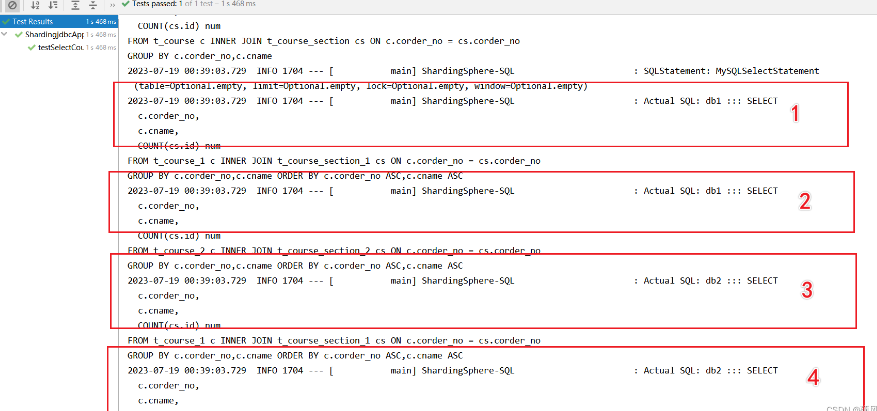Show more test toolbar options chevron
This screenshot has height=411, width=877.
click(112, 5)
